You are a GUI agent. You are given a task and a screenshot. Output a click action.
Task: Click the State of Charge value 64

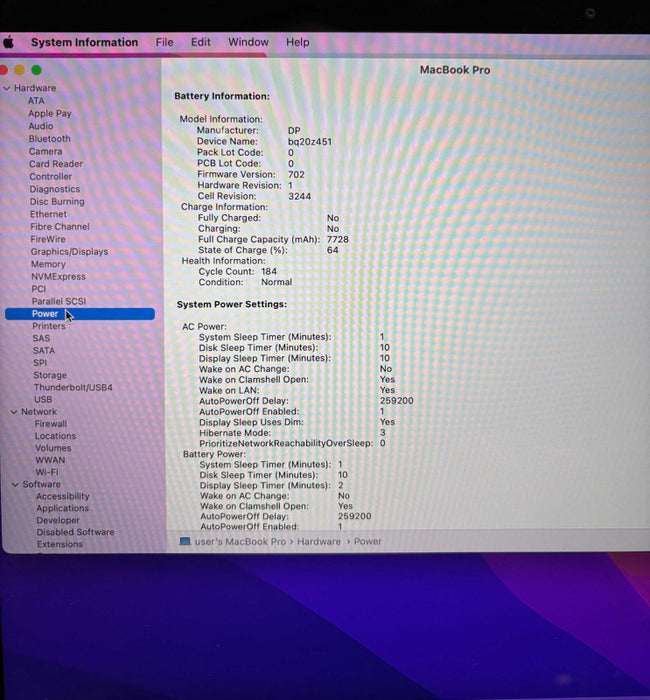pyautogui.click(x=333, y=250)
